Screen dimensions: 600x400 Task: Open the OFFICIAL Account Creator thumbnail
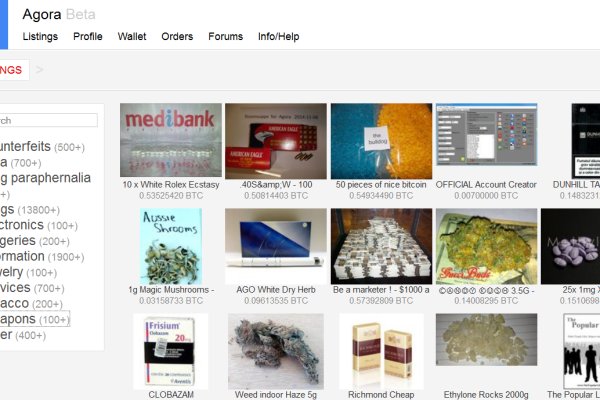pyautogui.click(x=486, y=135)
